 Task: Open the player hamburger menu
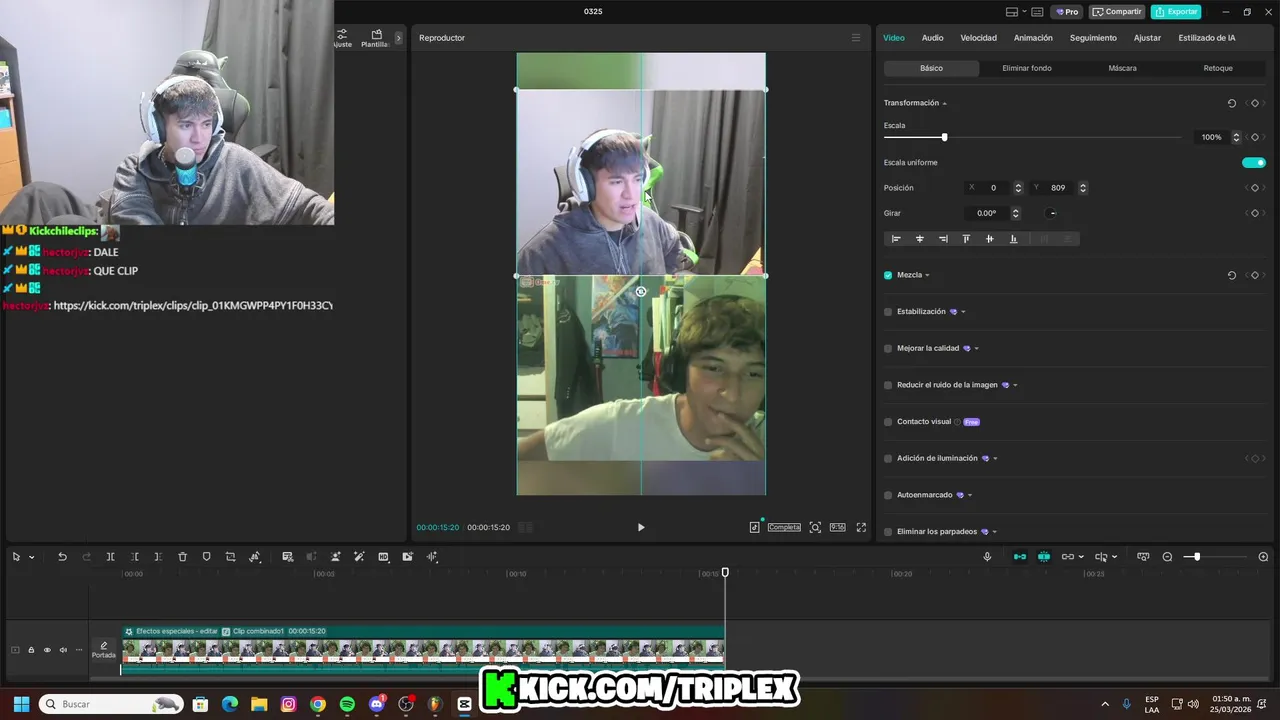(x=855, y=38)
